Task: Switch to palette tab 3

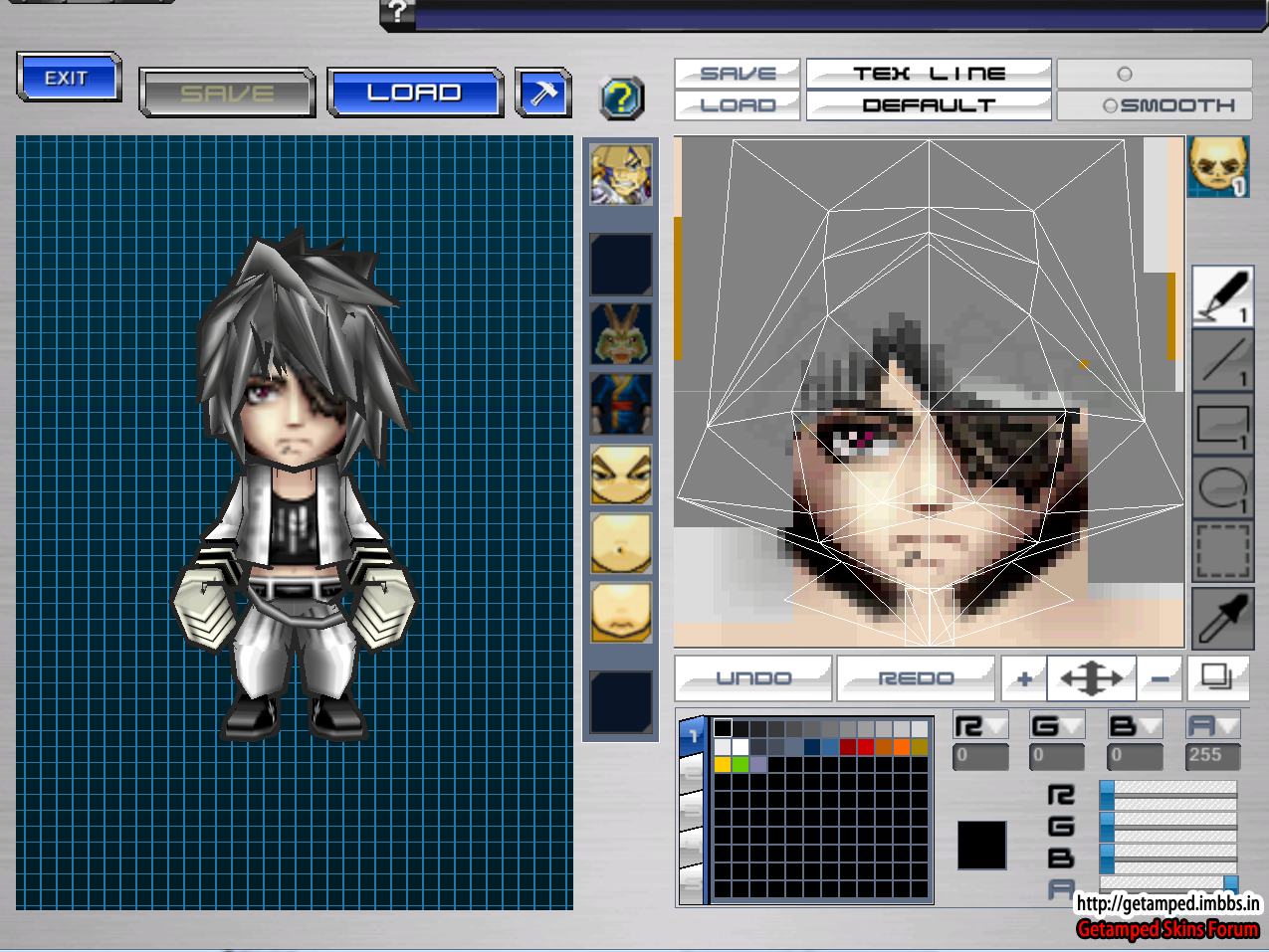Action: coord(692,808)
